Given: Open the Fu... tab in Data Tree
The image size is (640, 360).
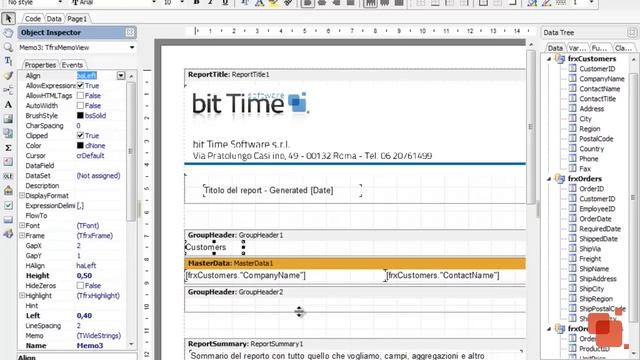Looking at the screenshot, I should [599, 48].
